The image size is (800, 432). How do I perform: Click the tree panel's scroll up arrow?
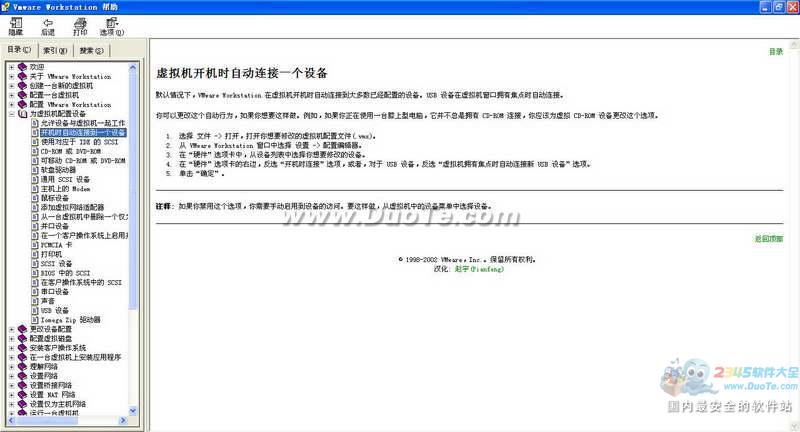(x=133, y=66)
